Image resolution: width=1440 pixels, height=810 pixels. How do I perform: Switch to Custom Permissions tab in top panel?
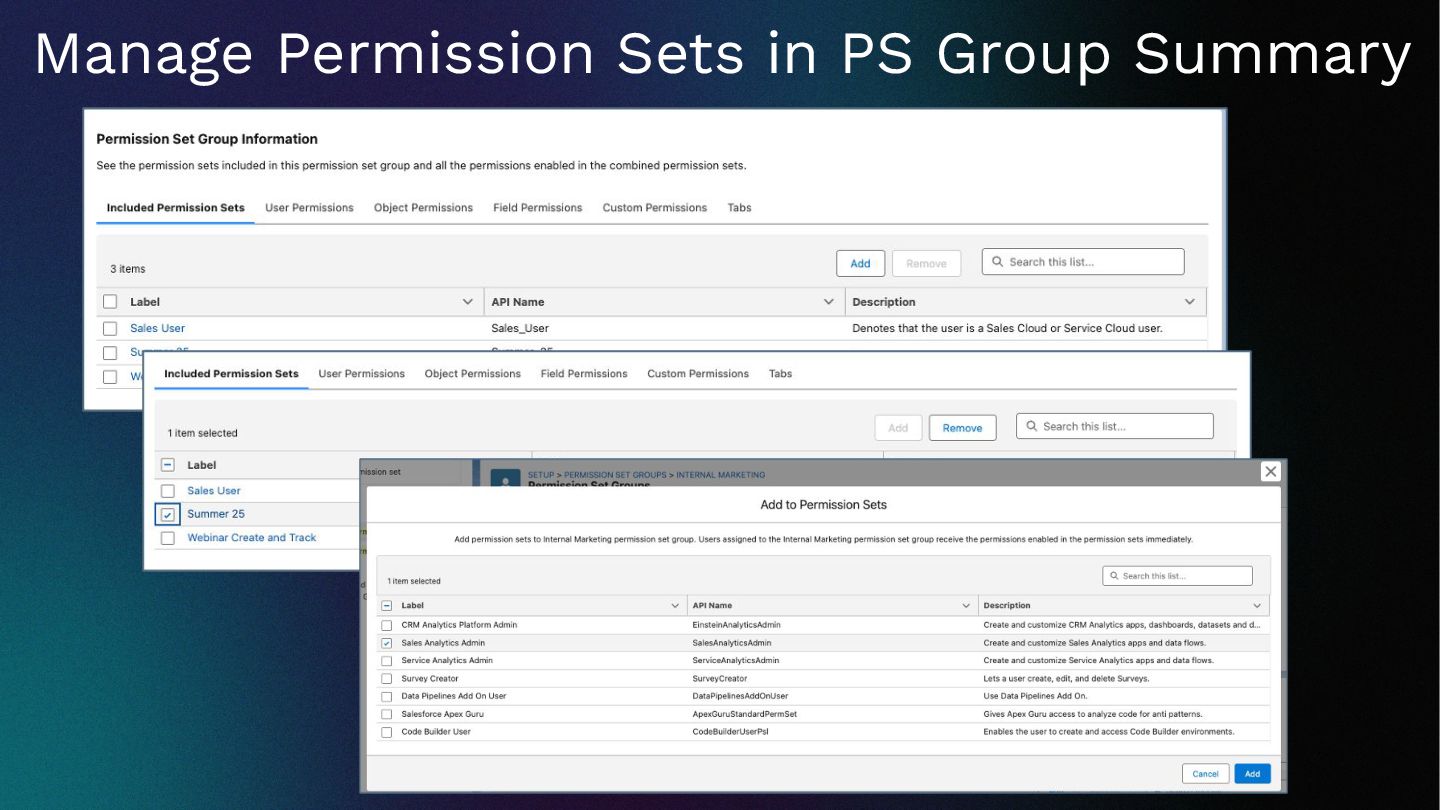(x=654, y=208)
